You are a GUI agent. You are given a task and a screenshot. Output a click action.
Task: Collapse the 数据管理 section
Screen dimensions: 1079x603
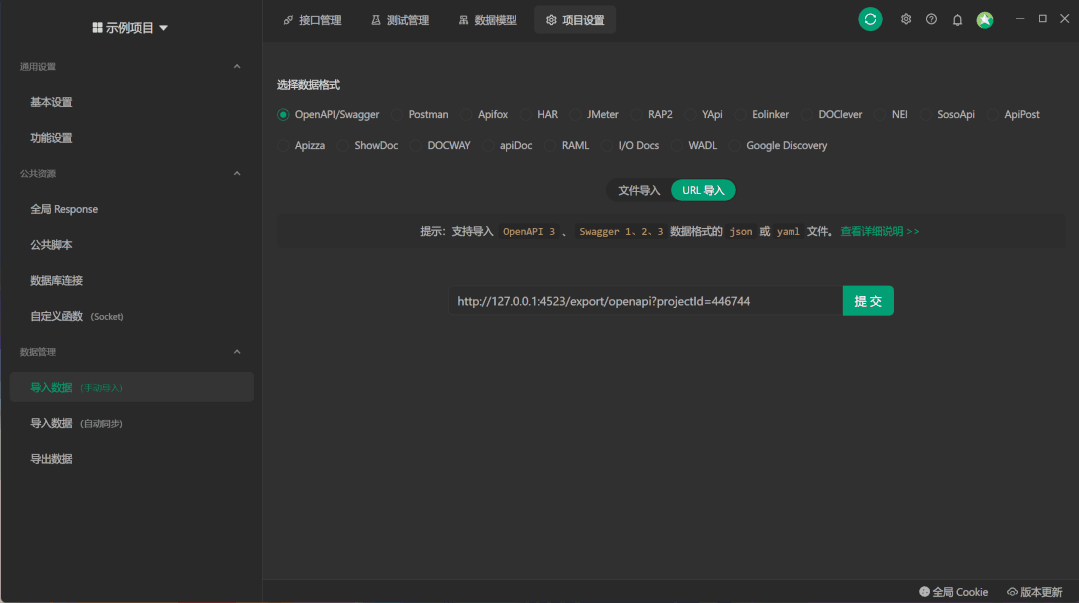click(x=237, y=351)
